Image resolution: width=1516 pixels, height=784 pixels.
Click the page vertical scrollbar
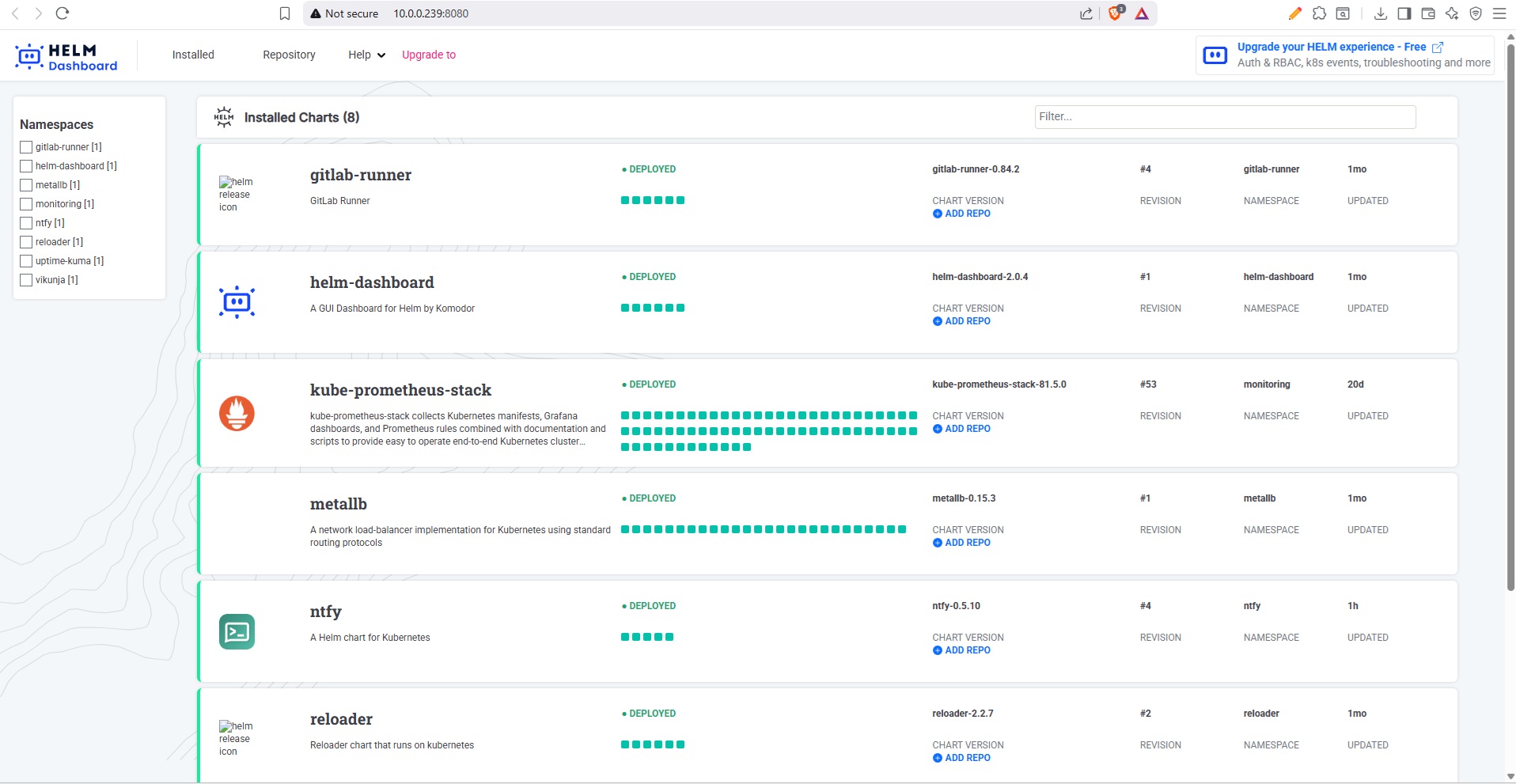pos(1510,316)
